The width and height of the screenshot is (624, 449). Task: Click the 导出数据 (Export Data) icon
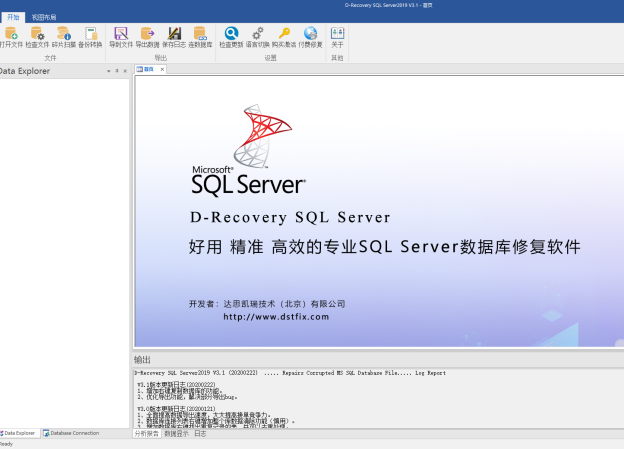point(147,33)
